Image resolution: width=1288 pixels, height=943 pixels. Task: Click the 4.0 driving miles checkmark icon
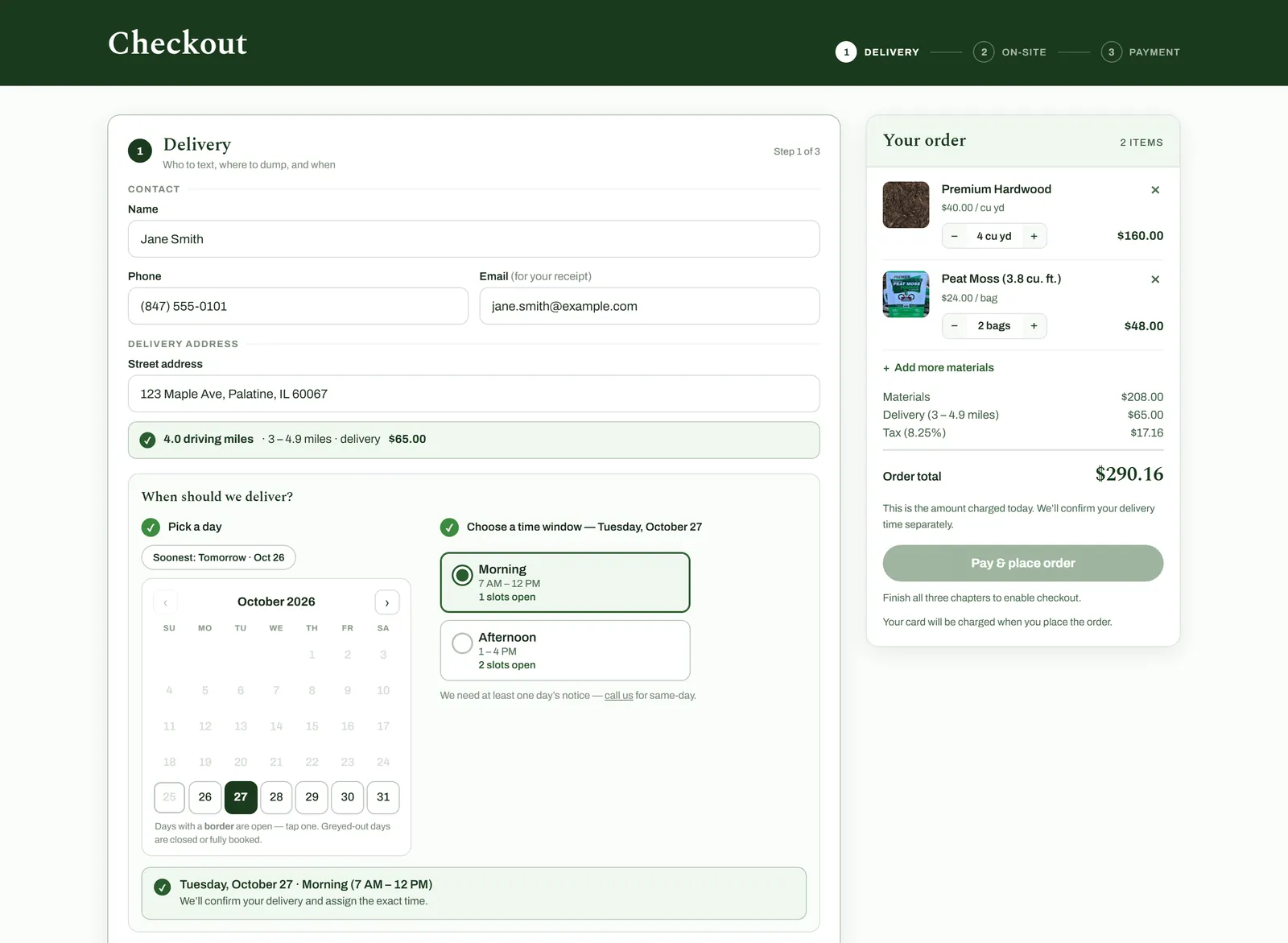pos(147,440)
